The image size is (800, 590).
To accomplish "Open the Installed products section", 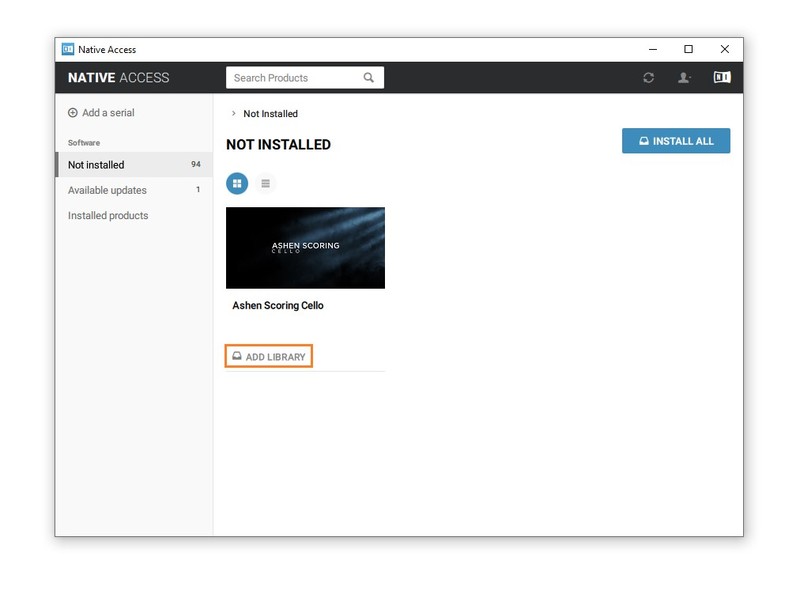I will pyautogui.click(x=134, y=215).
